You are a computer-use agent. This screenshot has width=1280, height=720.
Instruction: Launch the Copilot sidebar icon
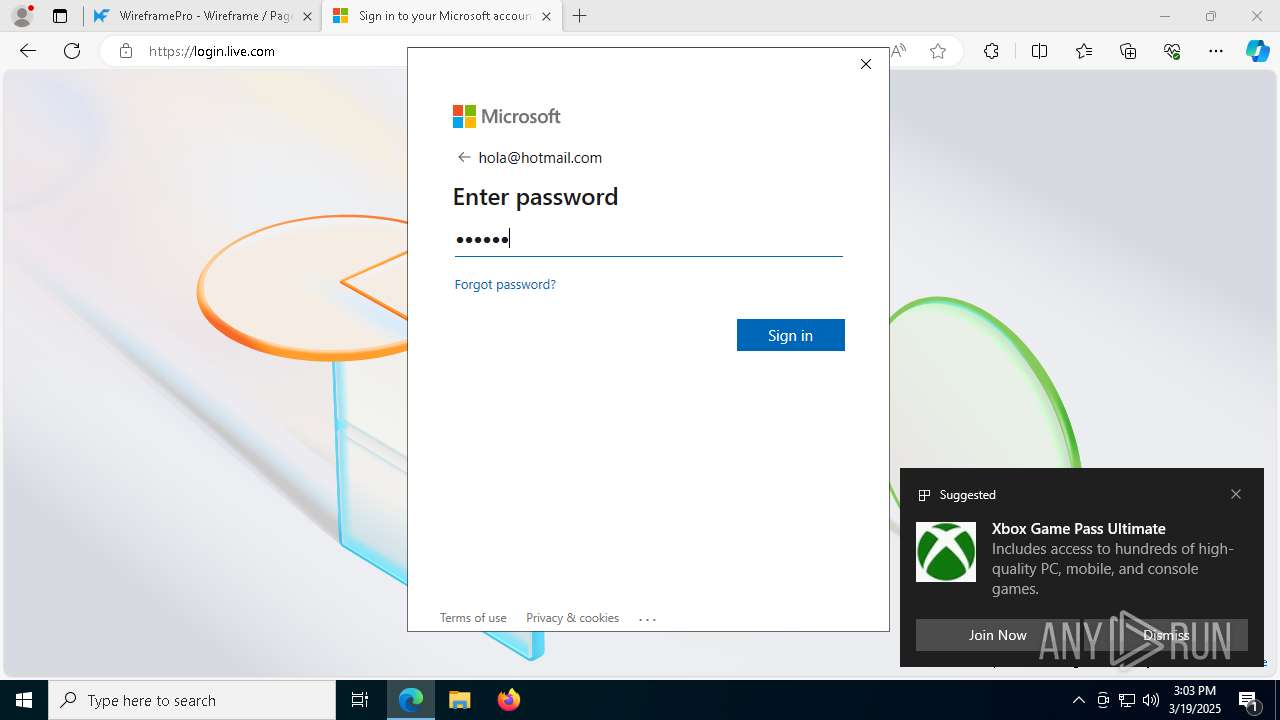(x=1257, y=51)
